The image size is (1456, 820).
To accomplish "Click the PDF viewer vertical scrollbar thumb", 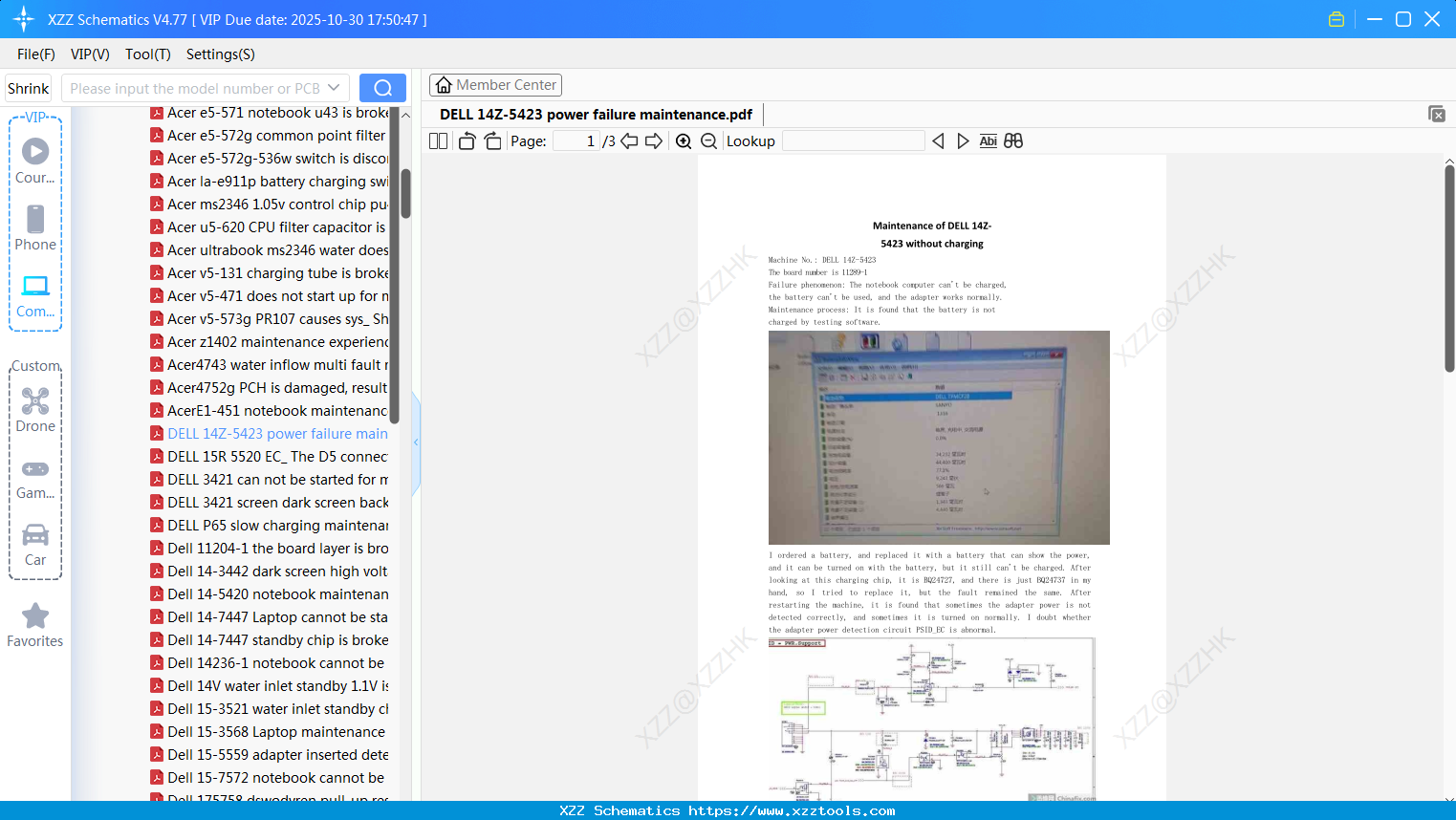I will pyautogui.click(x=1449, y=269).
